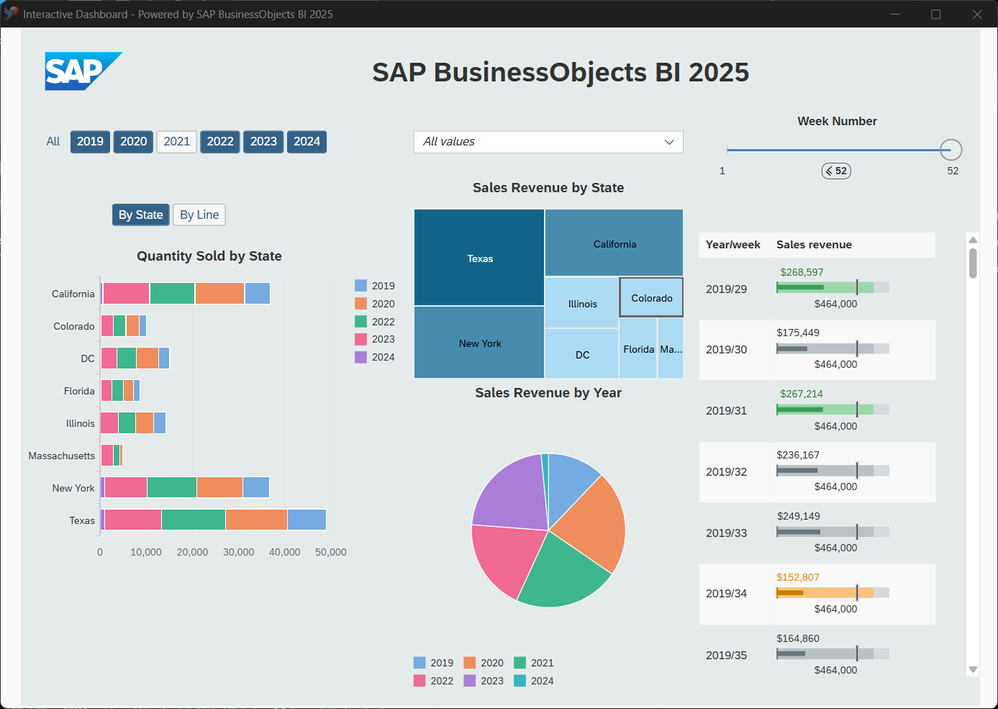
Task: Click the green 2021 slice of the pie chart
Action: coord(560,576)
